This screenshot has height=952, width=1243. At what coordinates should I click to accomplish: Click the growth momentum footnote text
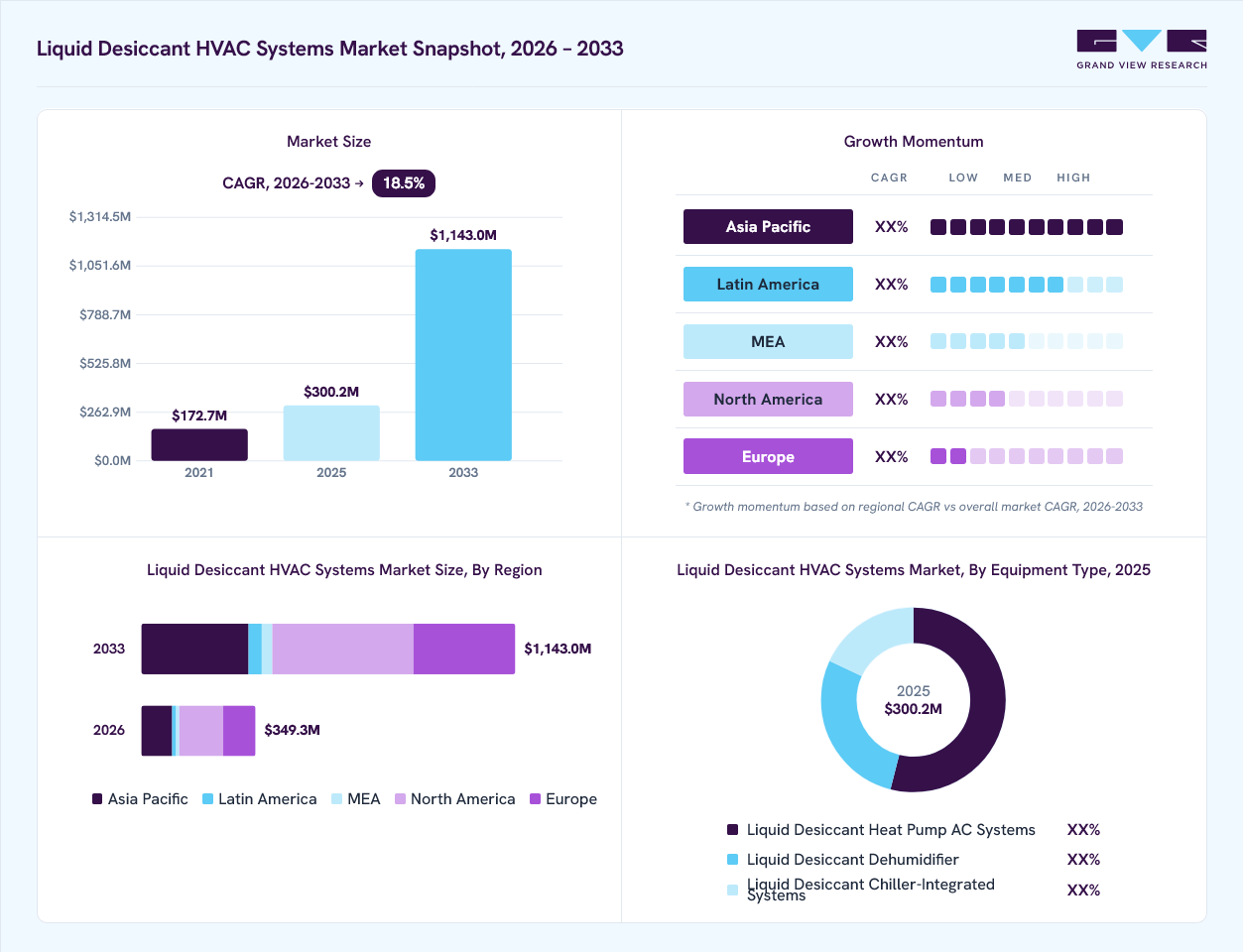914,507
